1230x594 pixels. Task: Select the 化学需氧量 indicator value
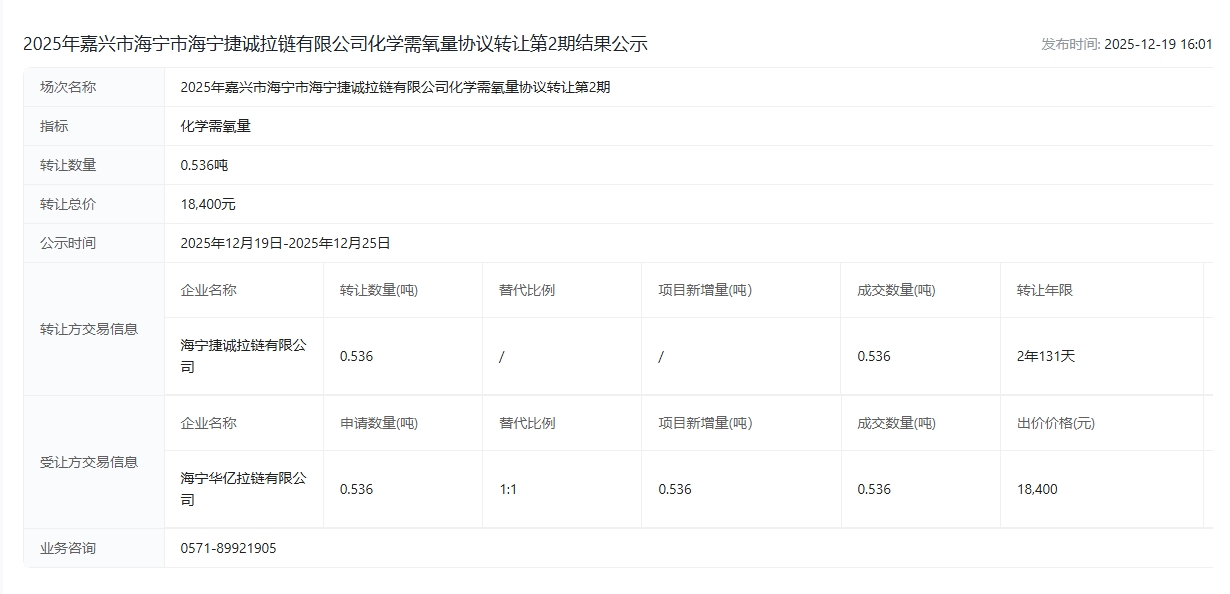(x=215, y=126)
